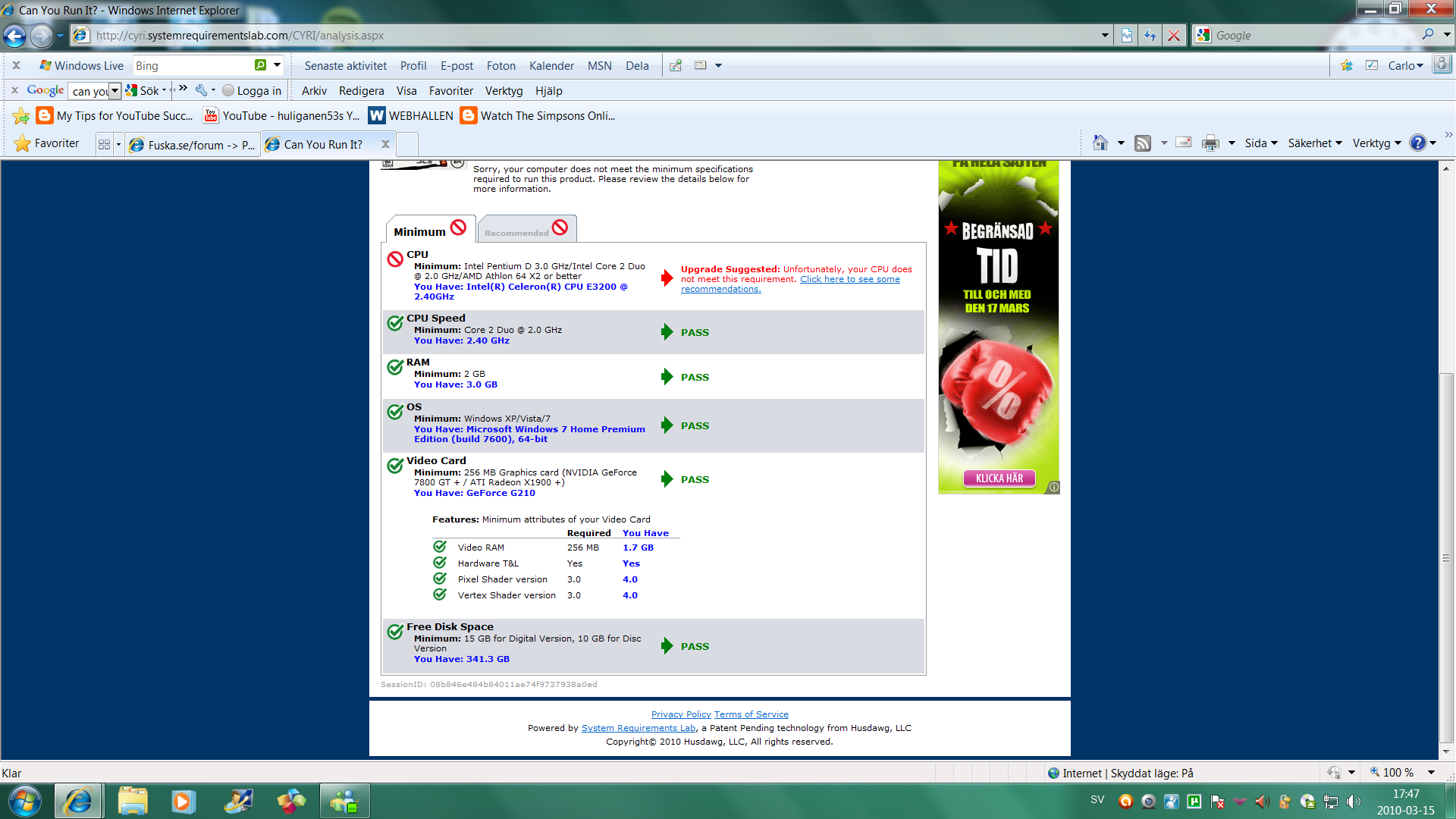Open Windows Media Player in the taskbar
1456x819 pixels.
tap(183, 801)
